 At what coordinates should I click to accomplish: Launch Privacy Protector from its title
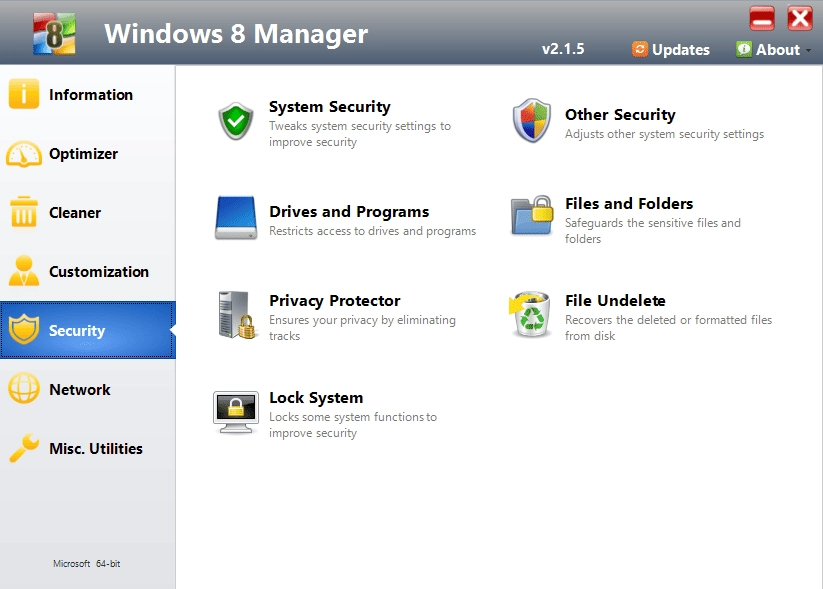[x=334, y=301]
